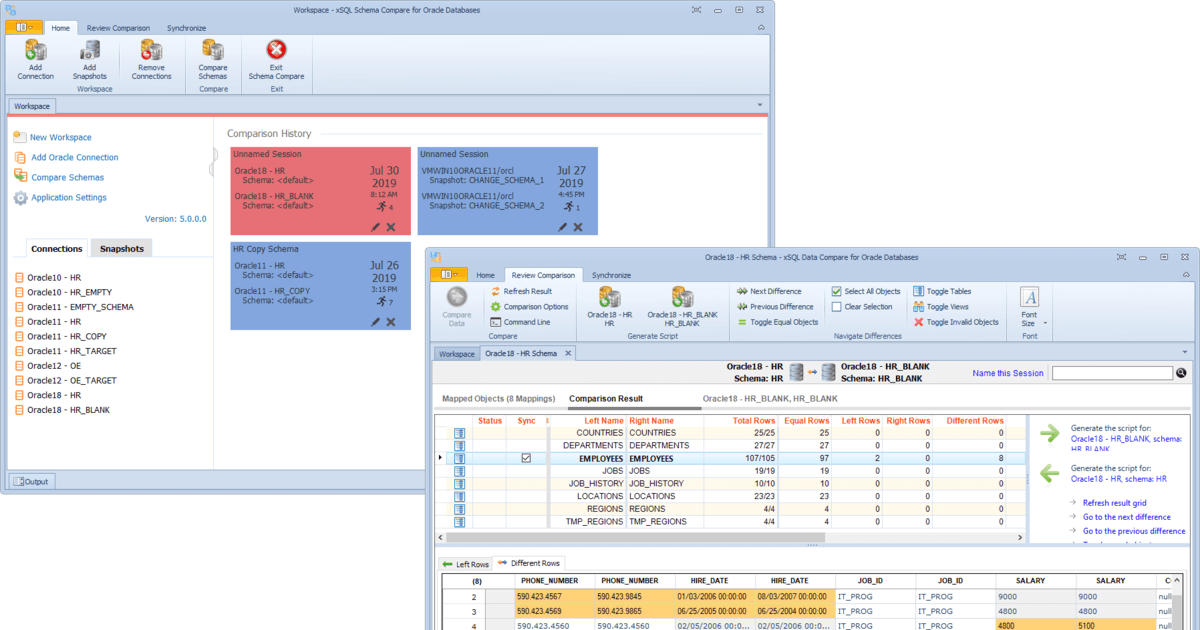
Task: Click Exit Schema Compare ribbon icon
Action: coord(276,59)
